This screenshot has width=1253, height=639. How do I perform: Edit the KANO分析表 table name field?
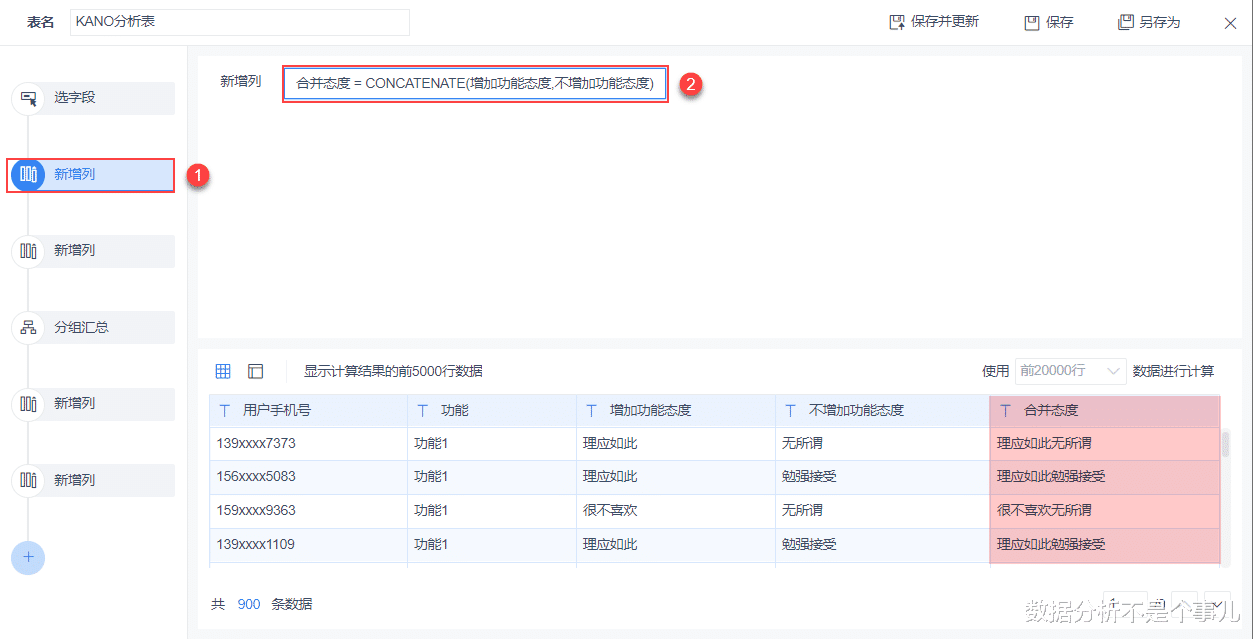tap(238, 21)
